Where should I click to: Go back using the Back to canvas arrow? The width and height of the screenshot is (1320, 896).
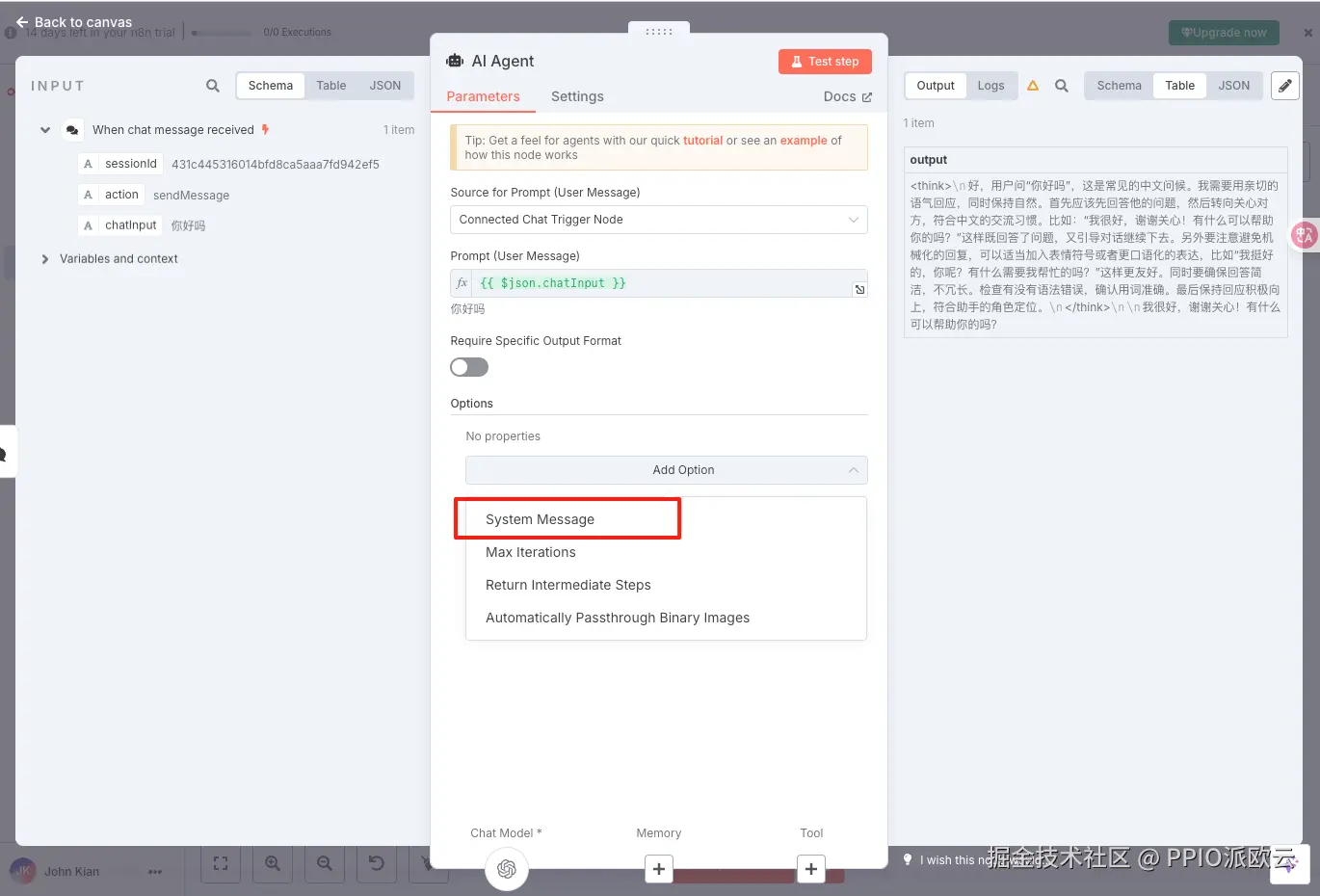[x=22, y=22]
